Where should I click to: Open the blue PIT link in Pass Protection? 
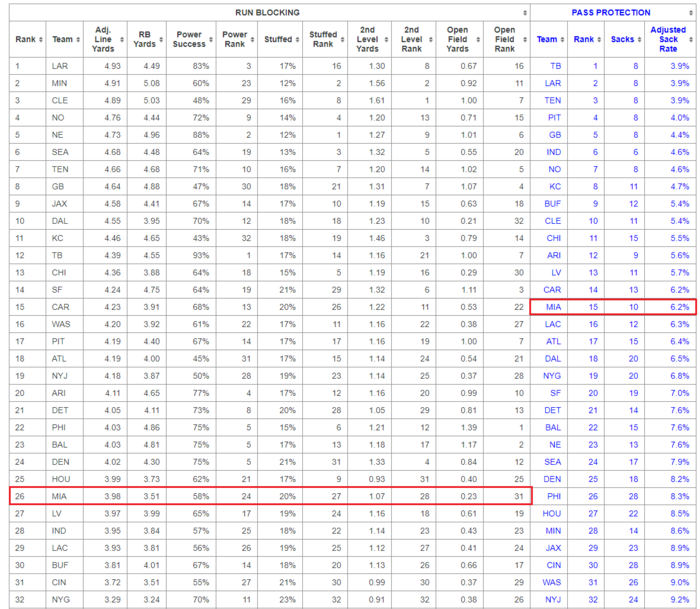pos(554,118)
